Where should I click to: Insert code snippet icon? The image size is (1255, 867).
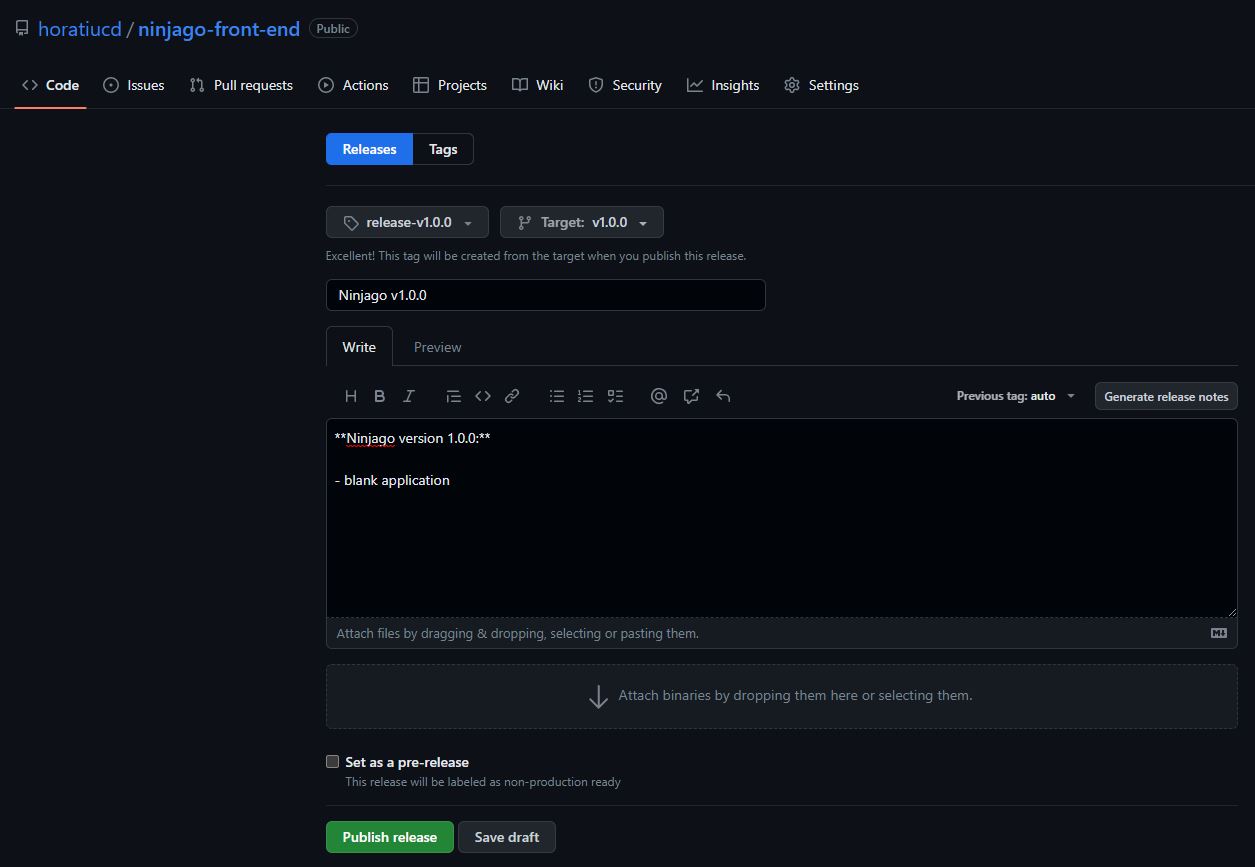[483, 396]
